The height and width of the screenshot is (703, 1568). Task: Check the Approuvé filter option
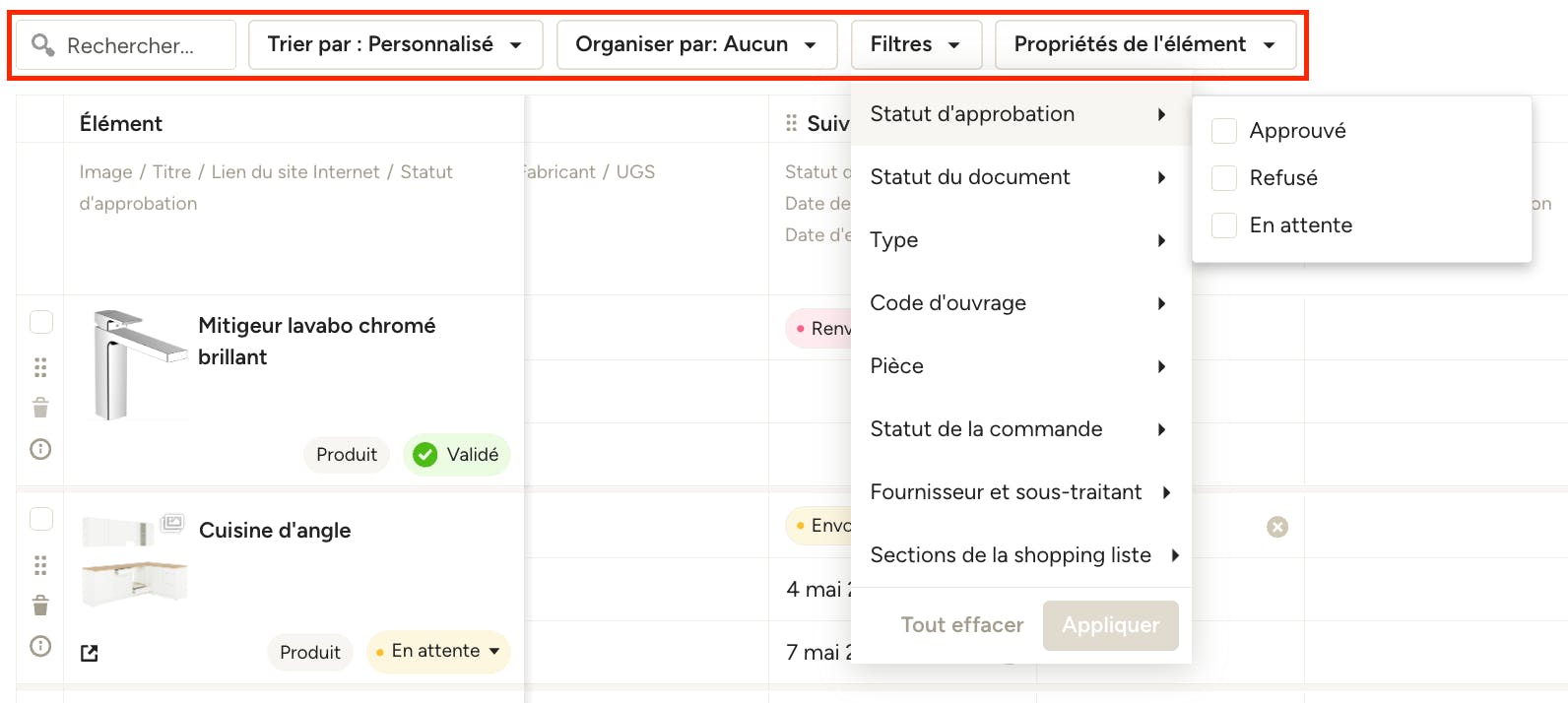(x=1224, y=131)
